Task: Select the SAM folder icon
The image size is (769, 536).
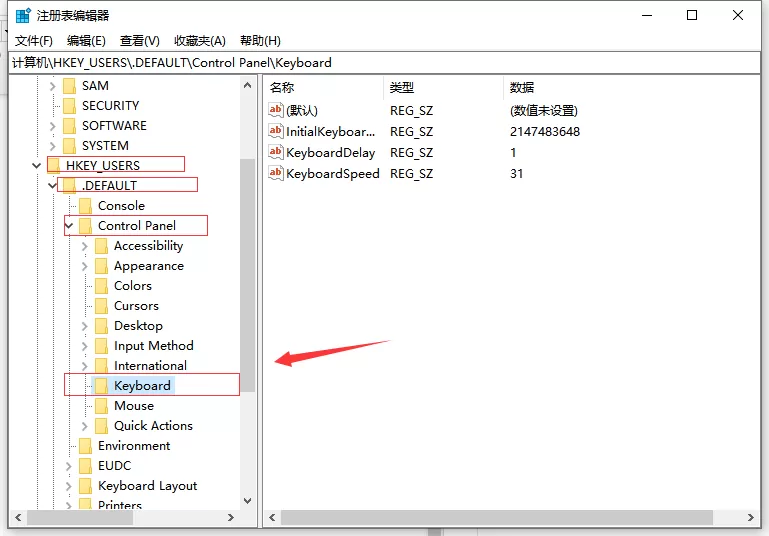Action: (x=70, y=86)
